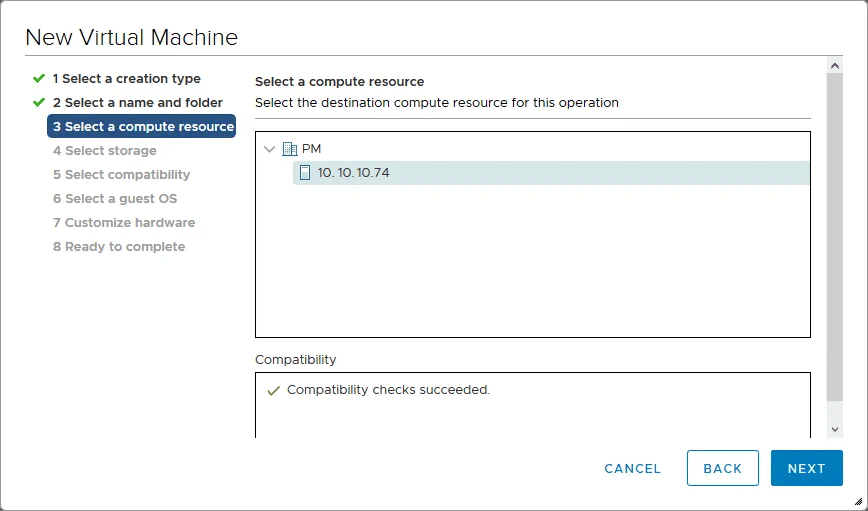Click the vertical scrollbar thumb
The width and height of the screenshot is (868, 511).
[x=836, y=235]
